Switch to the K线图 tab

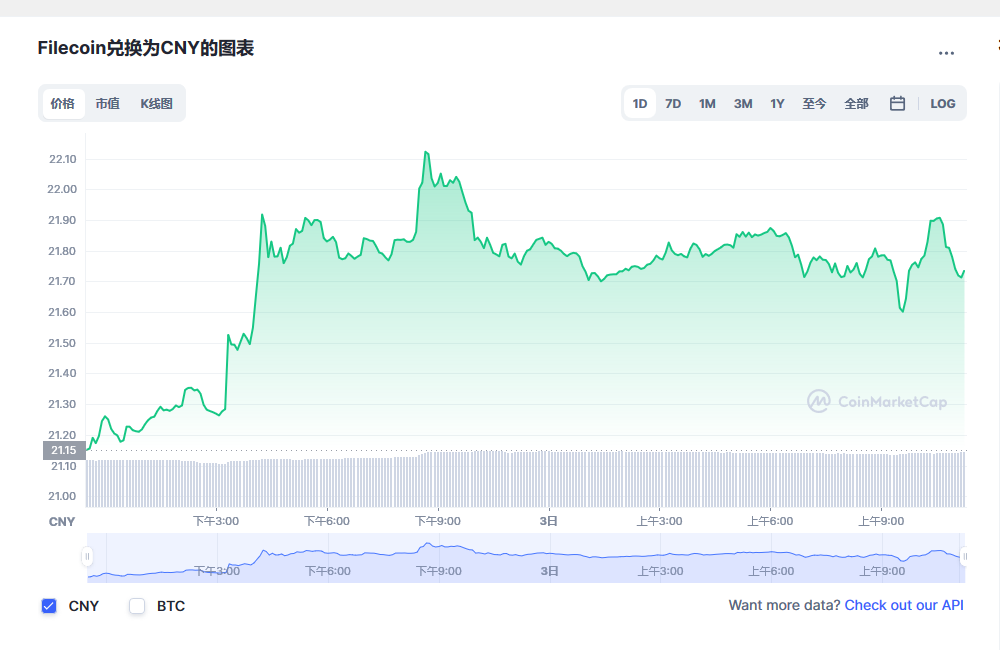pyautogui.click(x=157, y=103)
